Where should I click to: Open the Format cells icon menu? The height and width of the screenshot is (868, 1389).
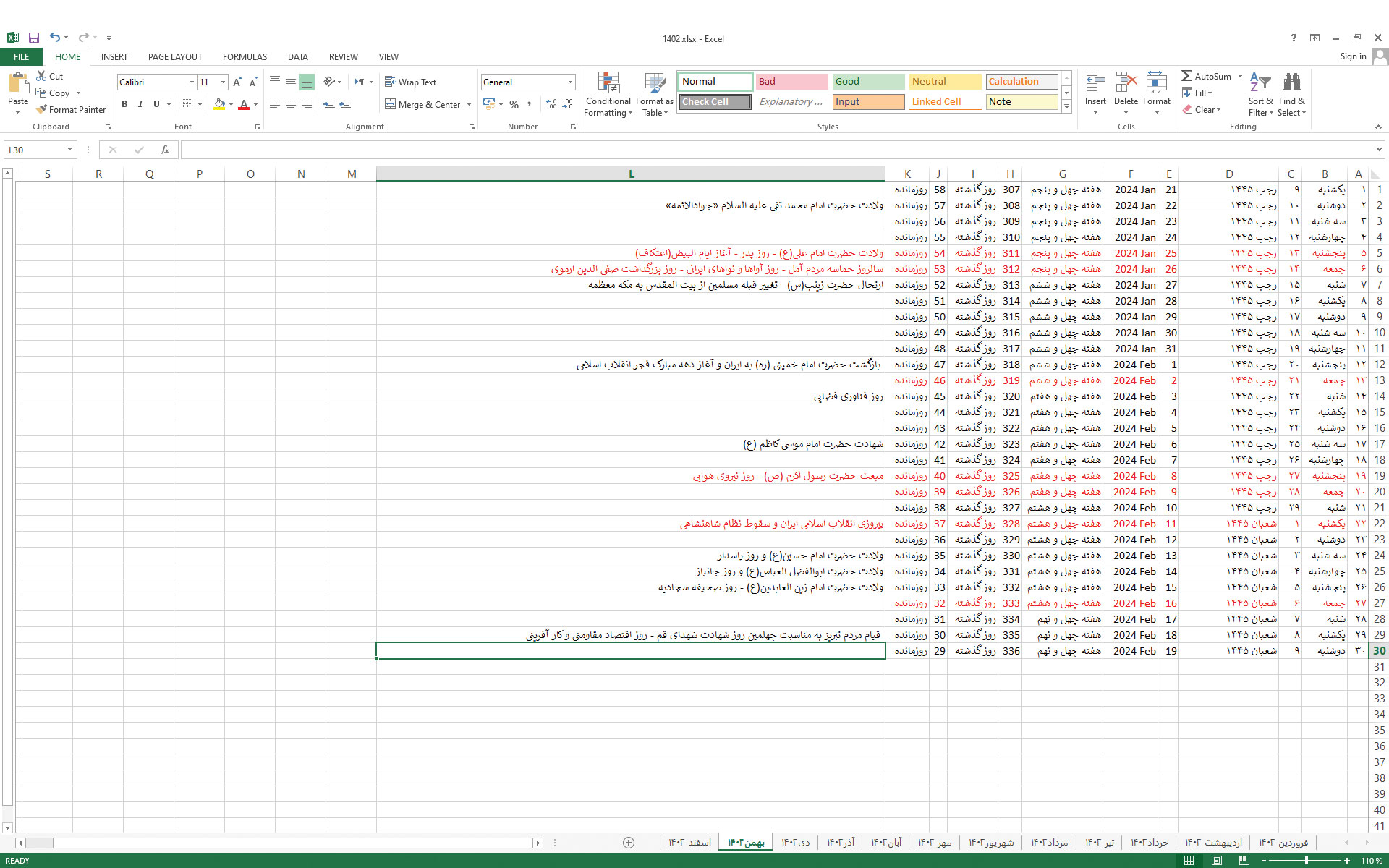click(1156, 93)
